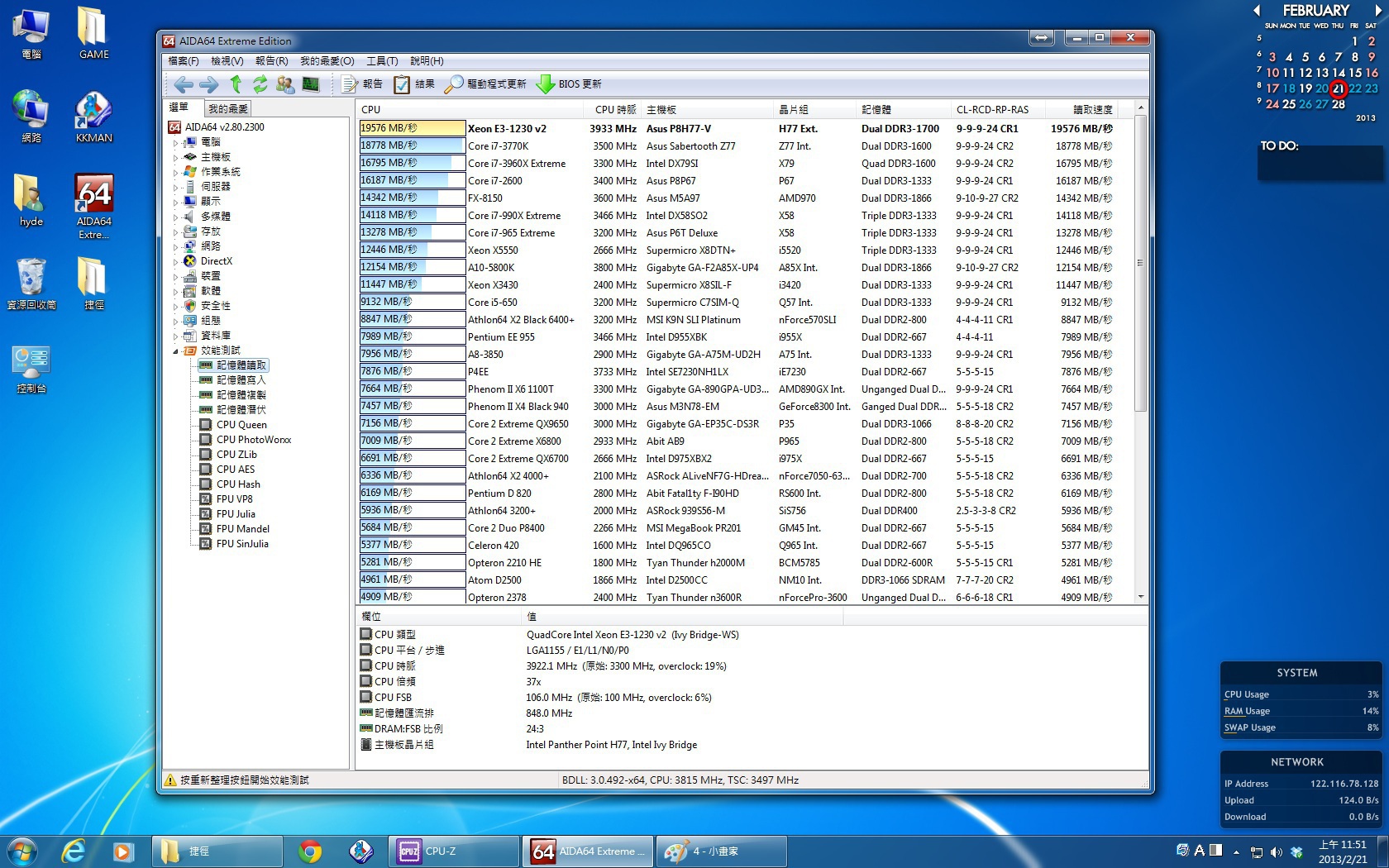Open the 檔案(F) menu
The image size is (1389, 868).
pyautogui.click(x=184, y=61)
